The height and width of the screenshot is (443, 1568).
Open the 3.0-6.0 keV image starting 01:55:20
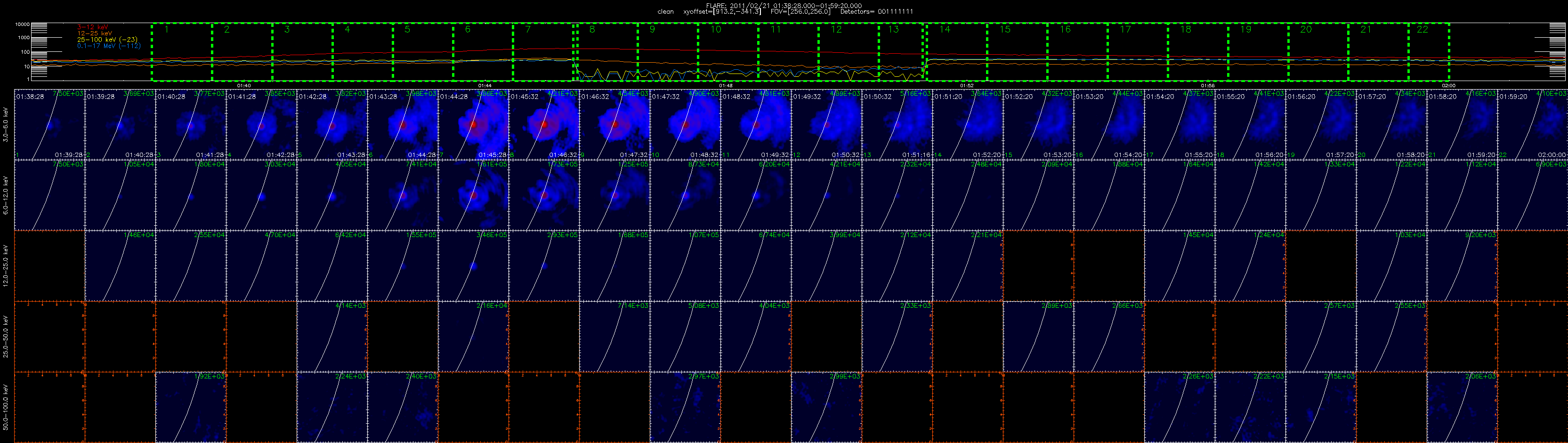pyautogui.click(x=1250, y=124)
